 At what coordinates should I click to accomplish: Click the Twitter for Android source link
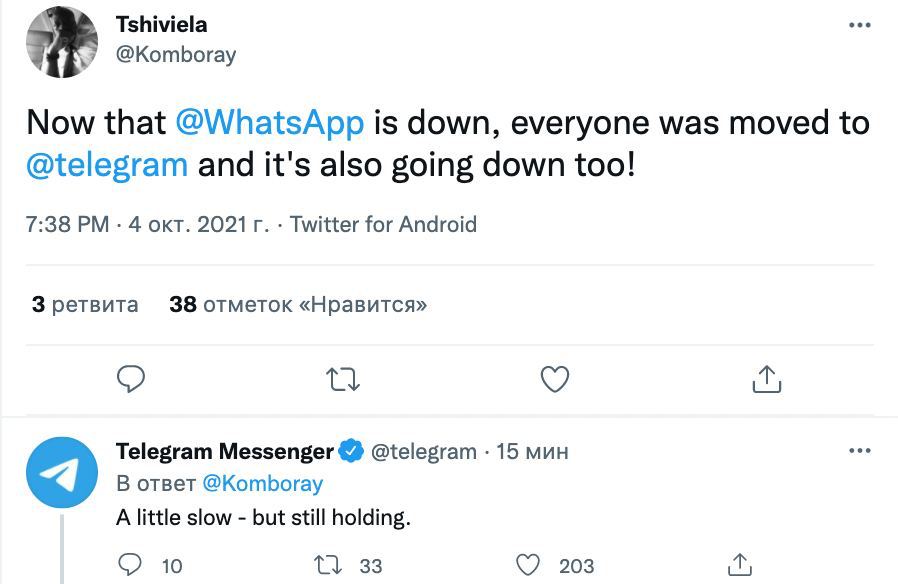pos(383,225)
